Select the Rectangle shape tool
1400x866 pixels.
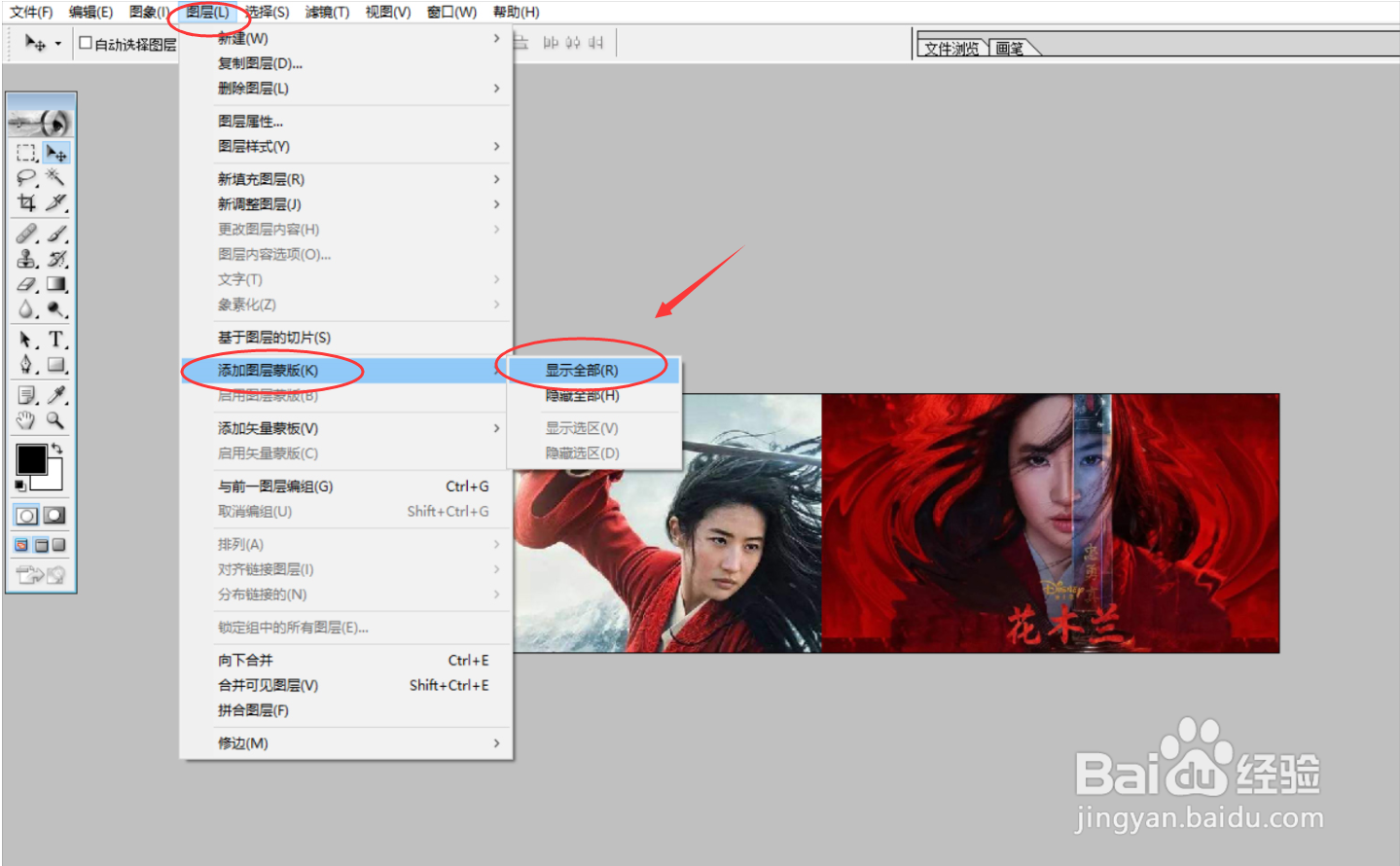(56, 365)
